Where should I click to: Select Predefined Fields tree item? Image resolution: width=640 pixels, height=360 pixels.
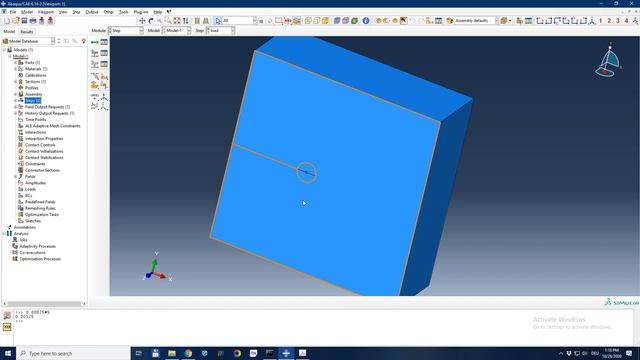coord(40,202)
